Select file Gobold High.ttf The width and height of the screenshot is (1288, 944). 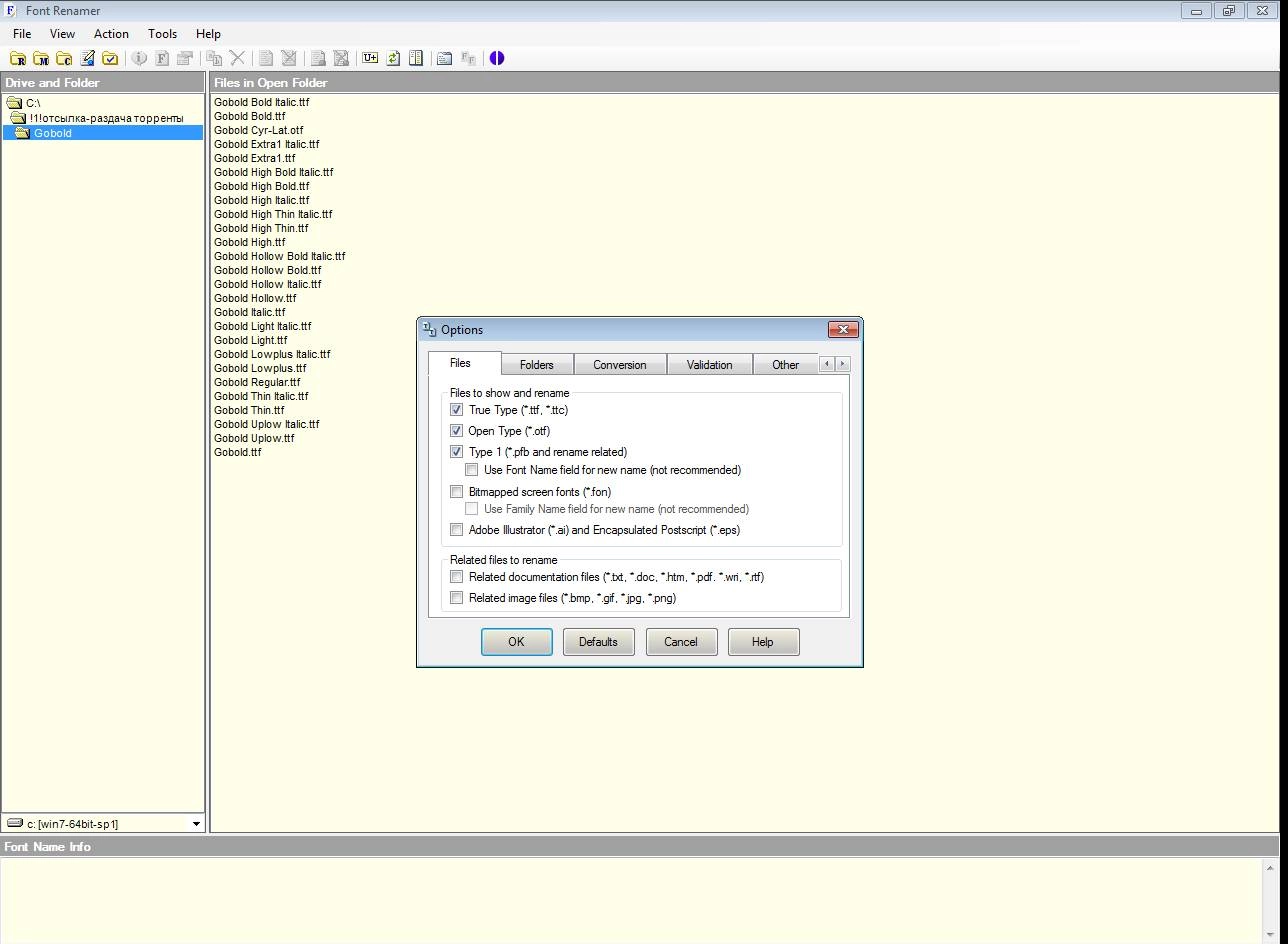[250, 242]
